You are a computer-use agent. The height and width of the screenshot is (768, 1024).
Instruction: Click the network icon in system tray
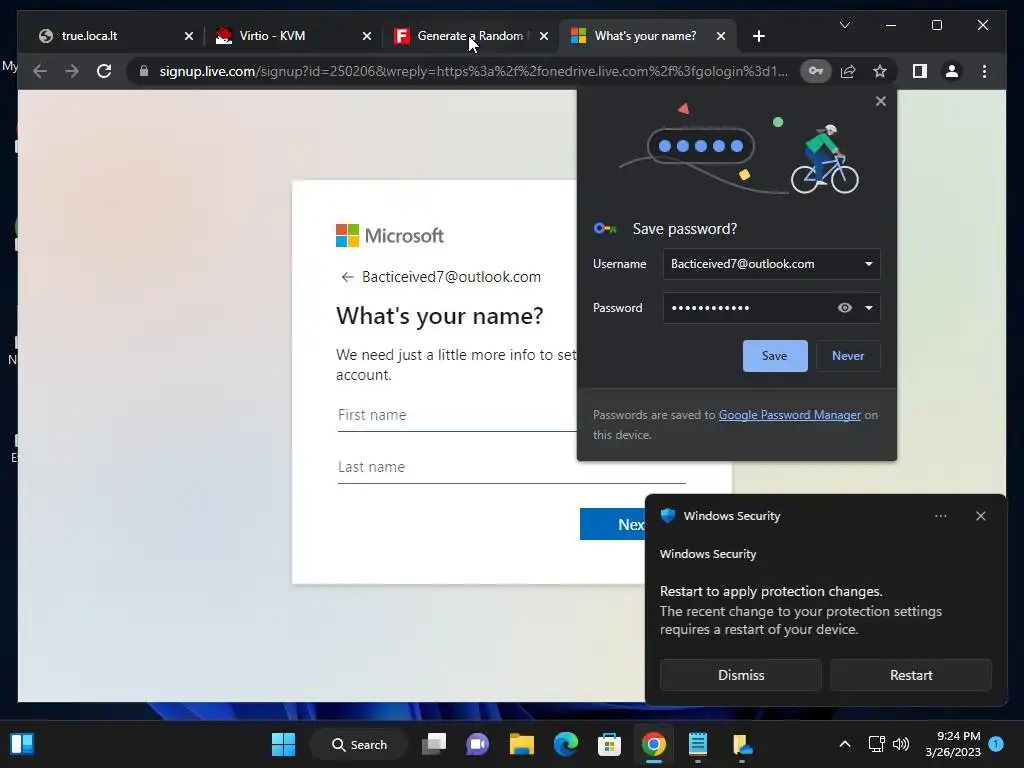[876, 744]
